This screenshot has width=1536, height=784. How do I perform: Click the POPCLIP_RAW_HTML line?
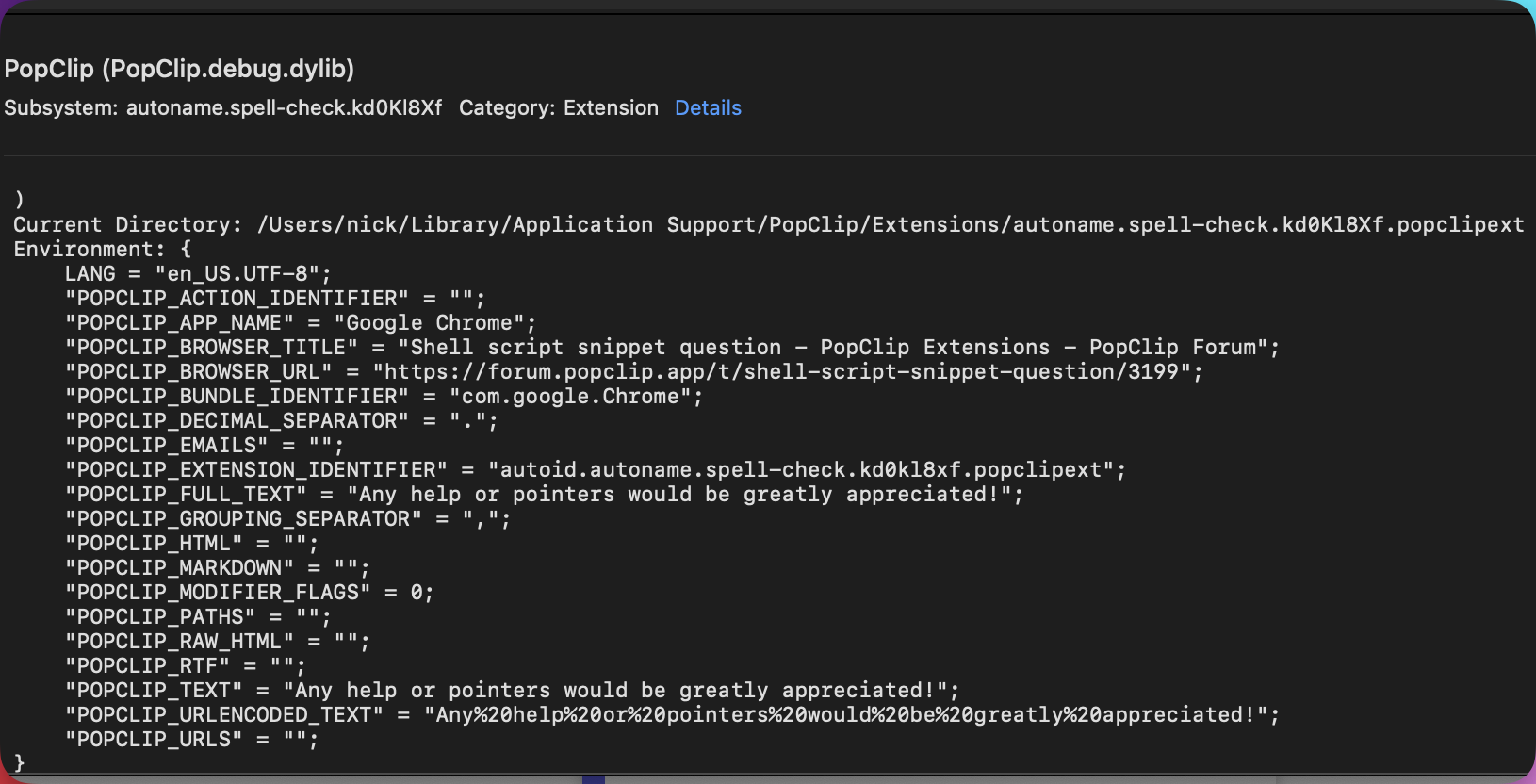[x=217, y=641]
